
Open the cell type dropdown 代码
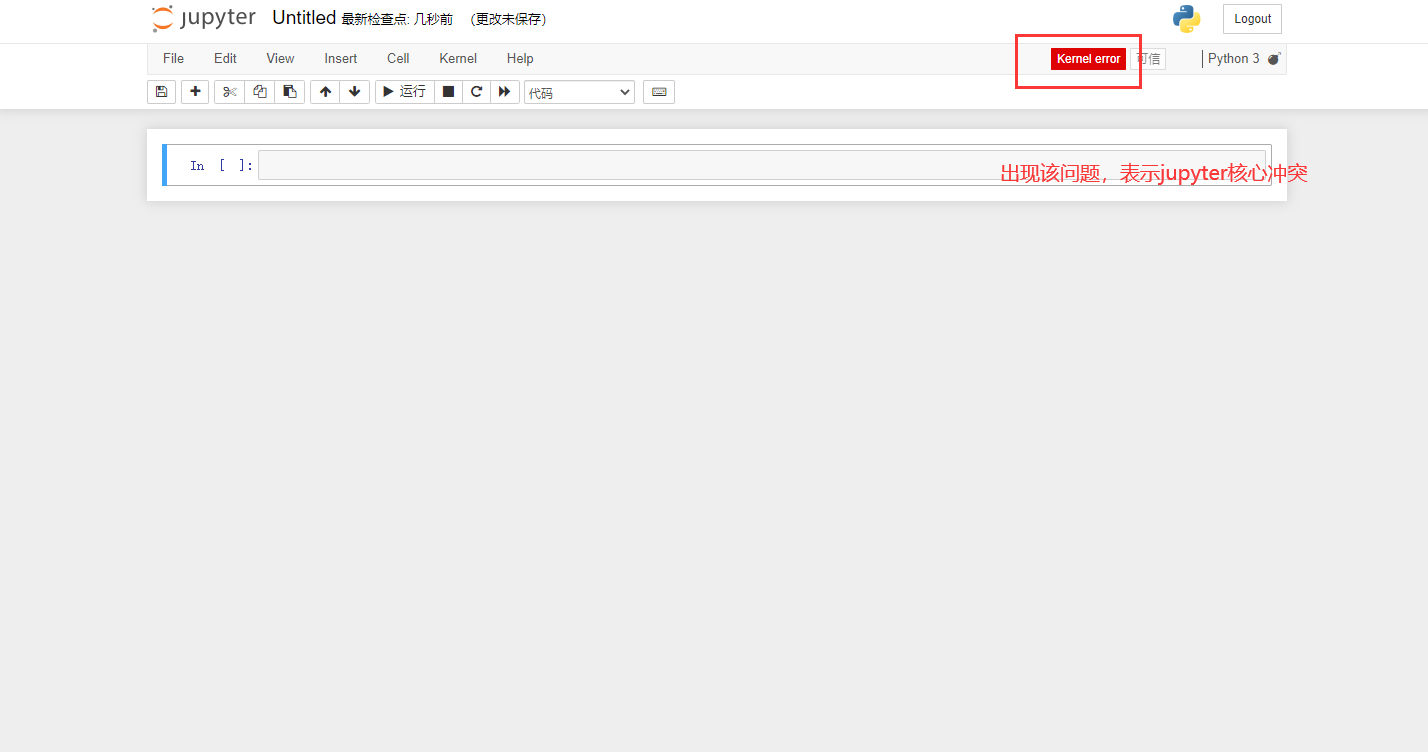pyautogui.click(x=579, y=93)
